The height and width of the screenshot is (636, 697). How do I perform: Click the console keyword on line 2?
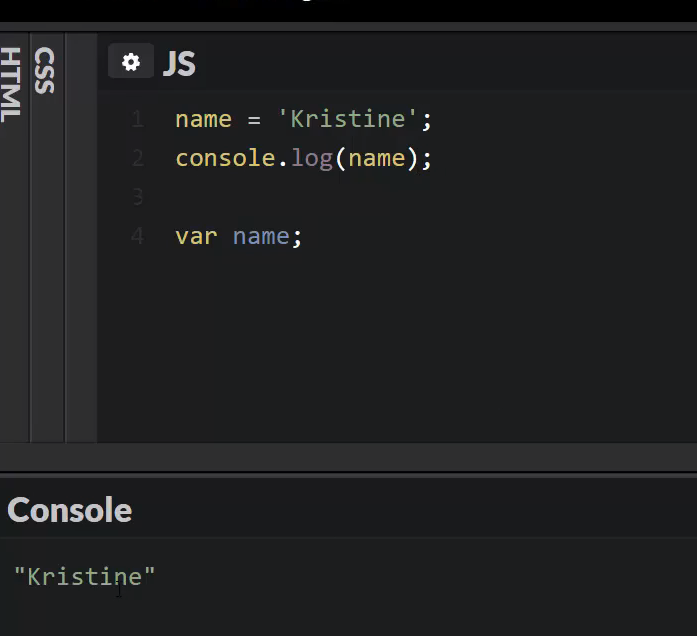click(225, 158)
